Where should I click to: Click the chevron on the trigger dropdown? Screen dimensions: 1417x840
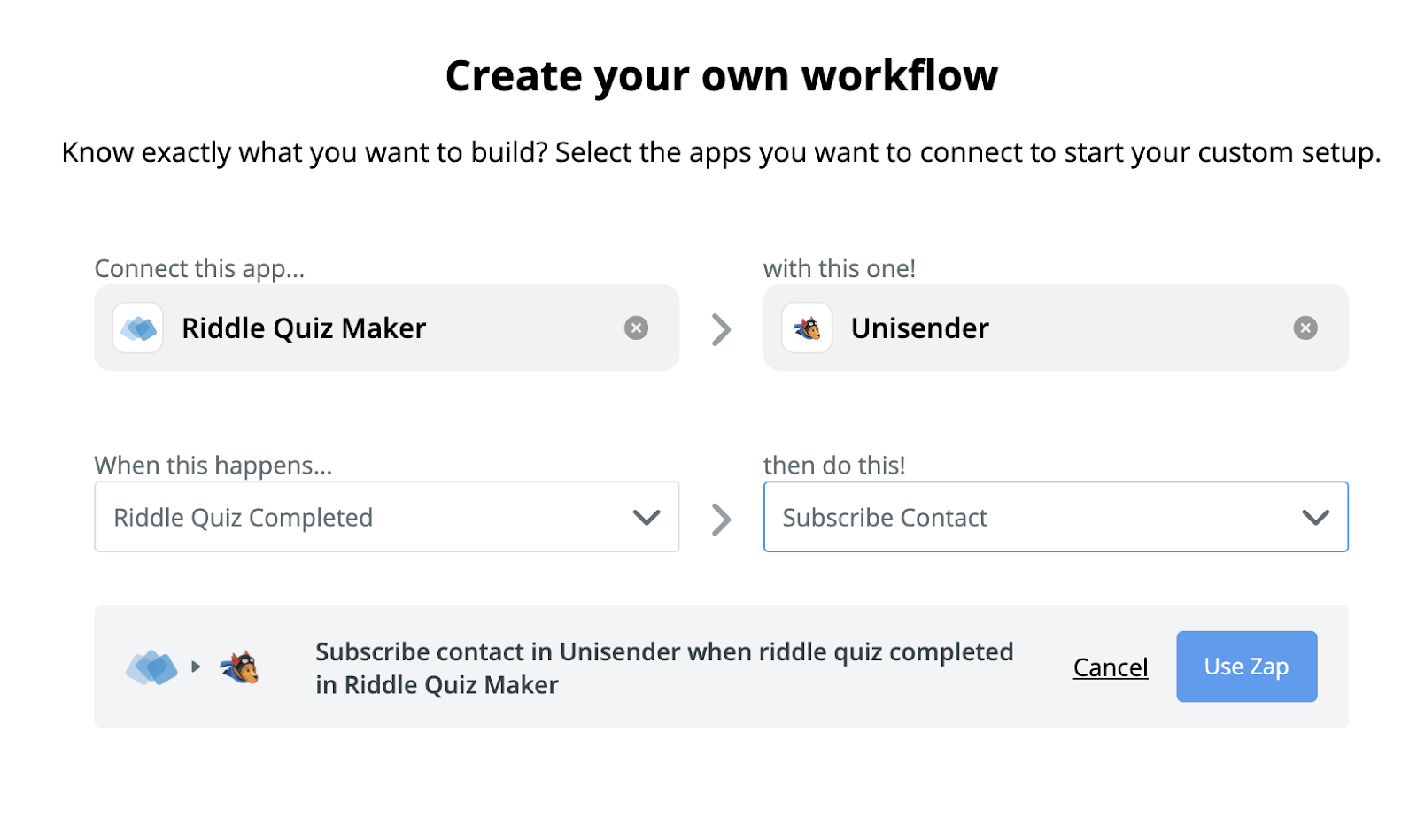(x=647, y=518)
